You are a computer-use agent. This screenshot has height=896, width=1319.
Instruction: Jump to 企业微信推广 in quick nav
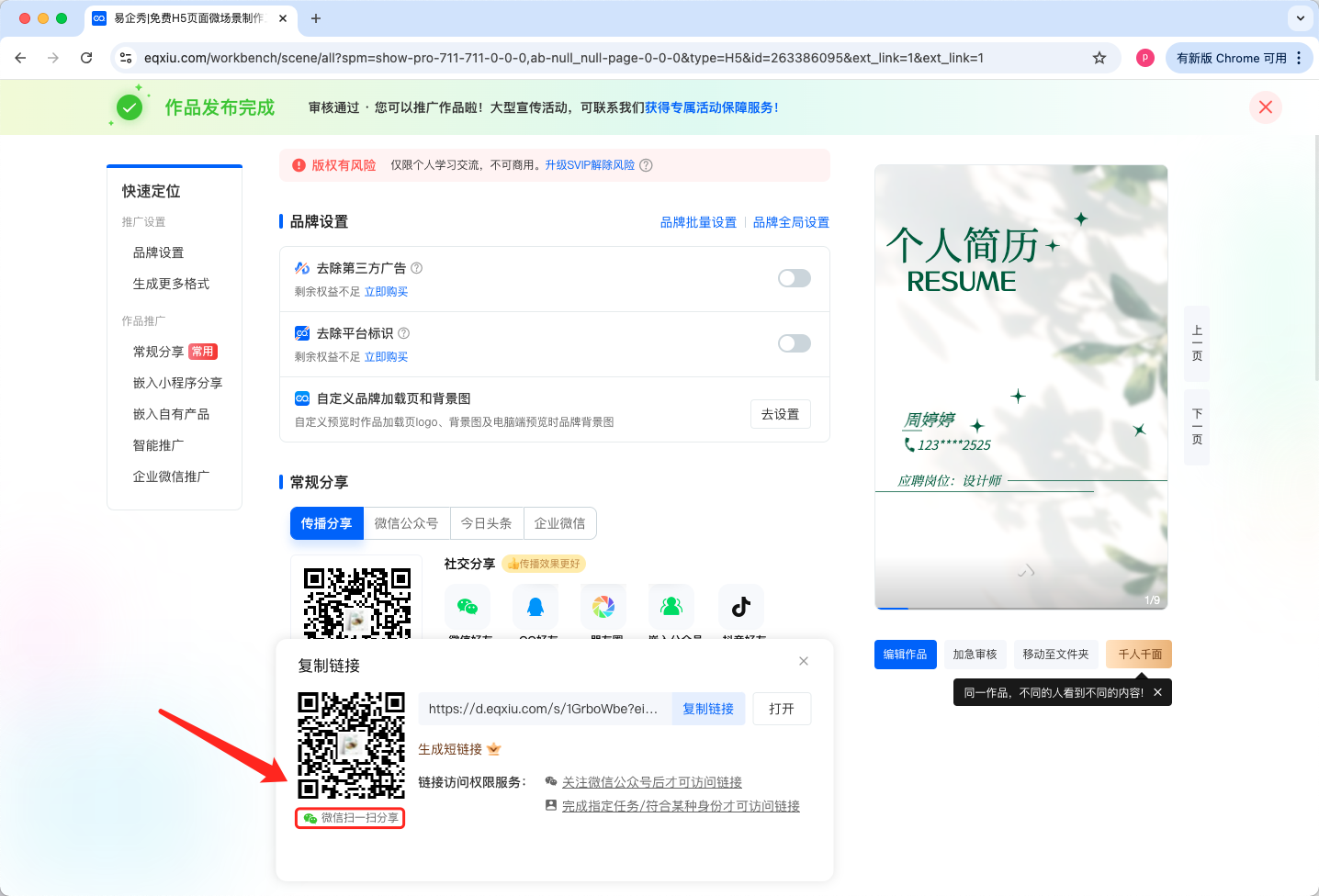pos(171,476)
